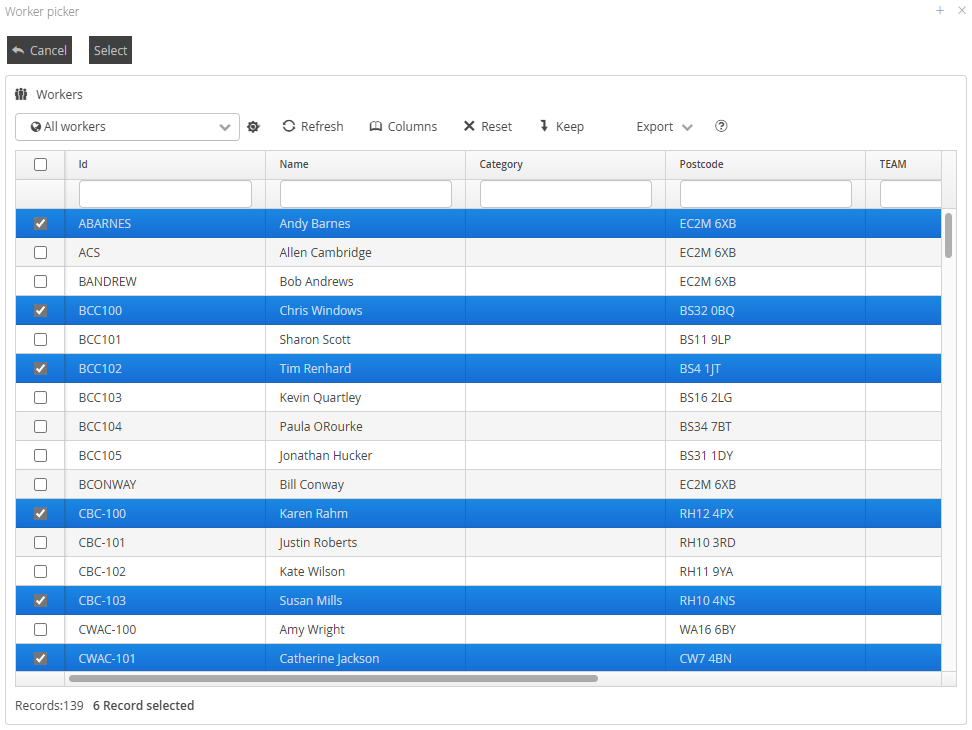Click the Keep toolbar option
Image resolution: width=972 pixels, height=730 pixels.
click(x=562, y=126)
